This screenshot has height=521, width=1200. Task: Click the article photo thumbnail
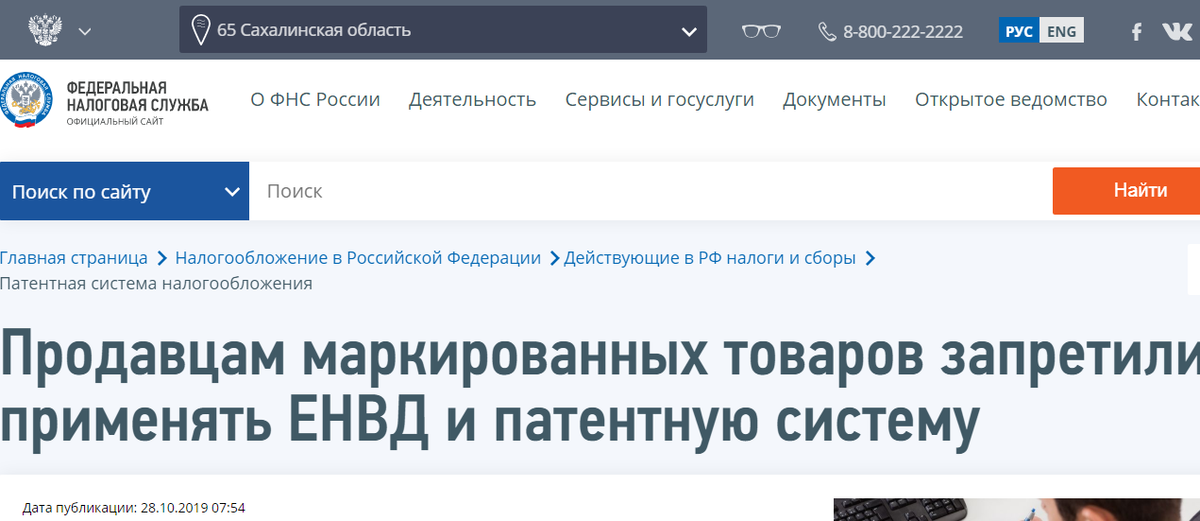(x=1016, y=510)
